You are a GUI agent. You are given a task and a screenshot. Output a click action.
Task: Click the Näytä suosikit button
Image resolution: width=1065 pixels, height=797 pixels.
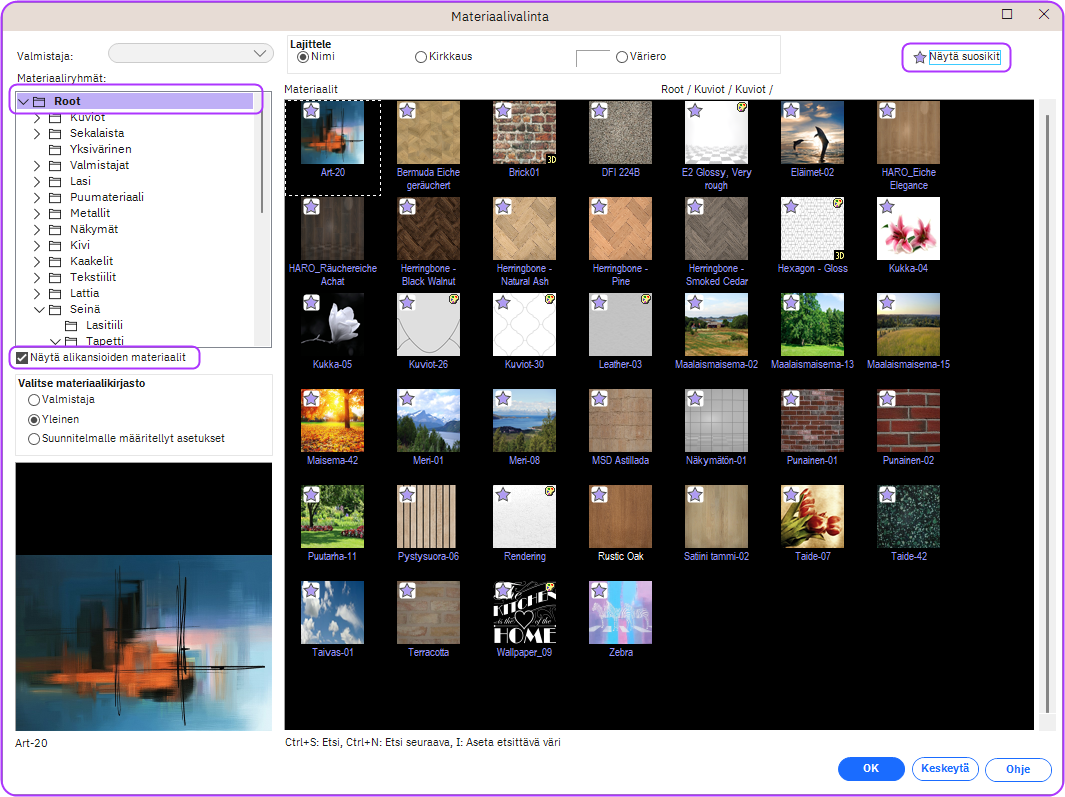pyautogui.click(x=956, y=57)
